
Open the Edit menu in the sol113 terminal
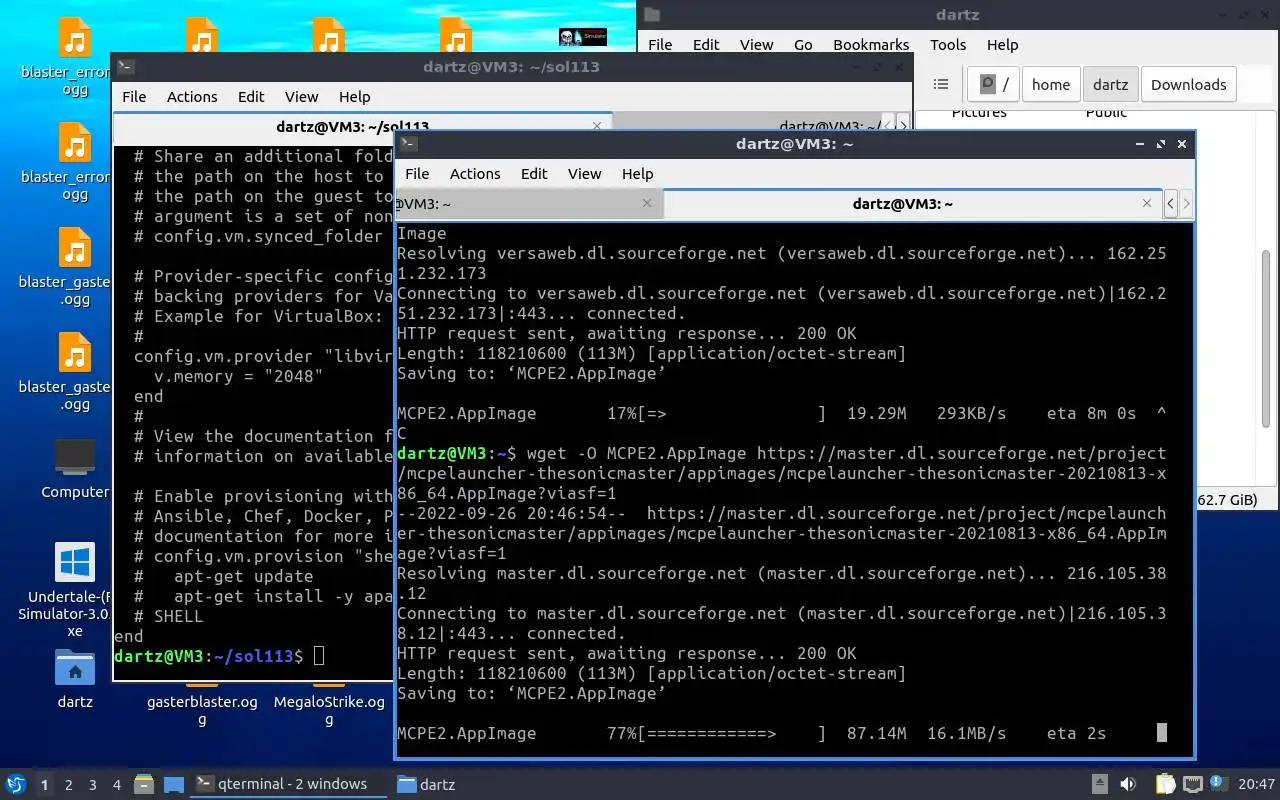tap(251, 96)
